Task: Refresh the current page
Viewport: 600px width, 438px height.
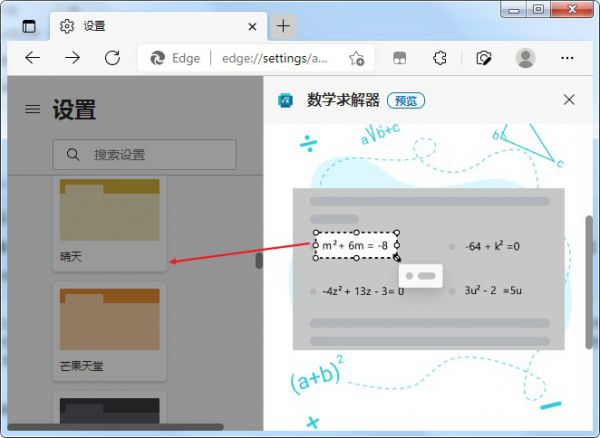Action: click(112, 58)
